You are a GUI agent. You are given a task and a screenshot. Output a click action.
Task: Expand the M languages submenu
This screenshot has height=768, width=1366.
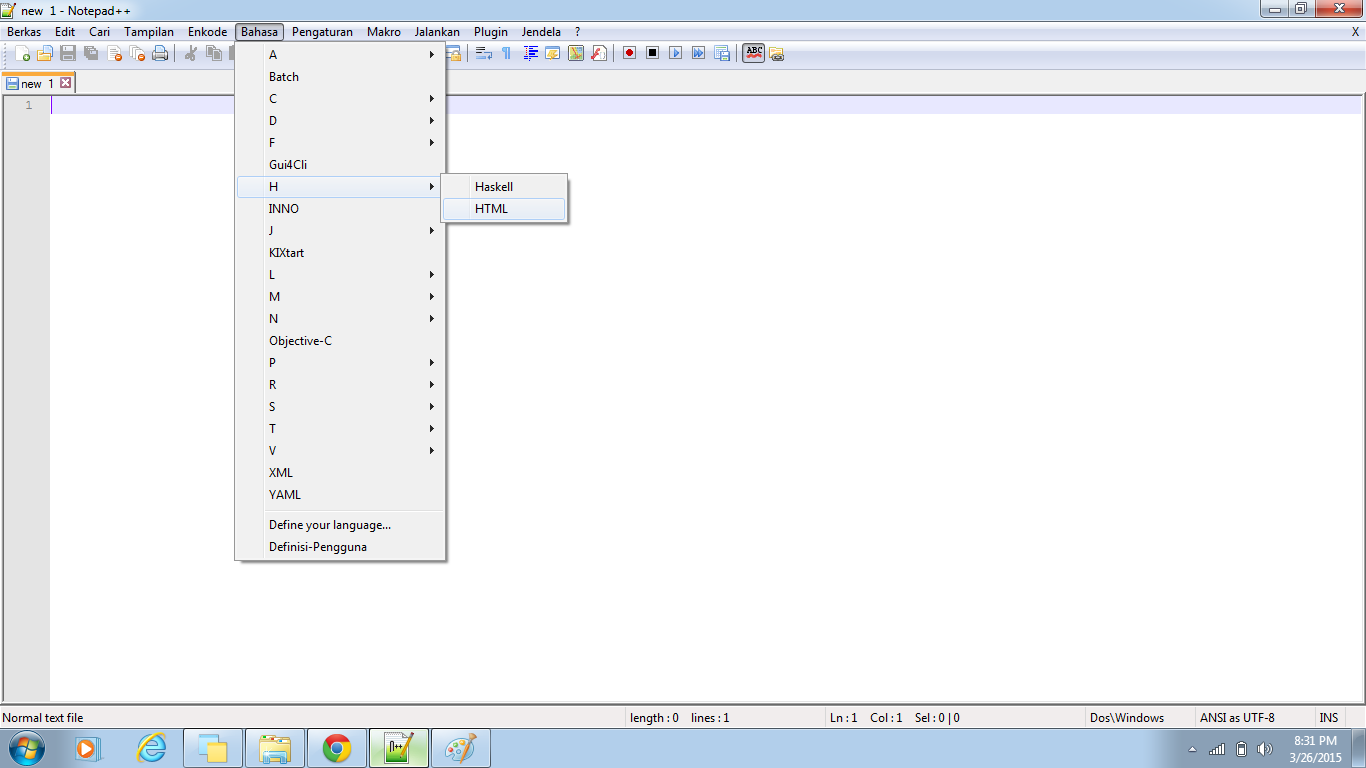(340, 297)
